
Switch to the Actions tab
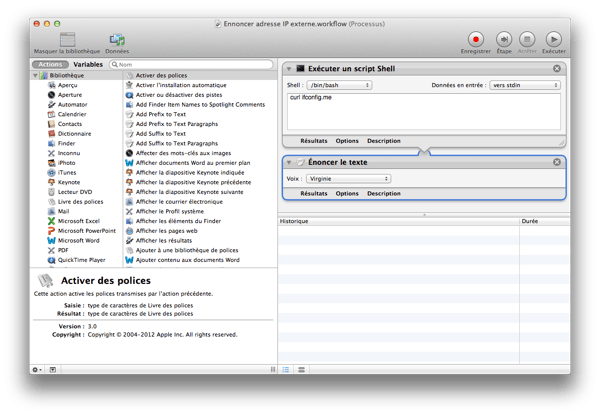(x=52, y=64)
